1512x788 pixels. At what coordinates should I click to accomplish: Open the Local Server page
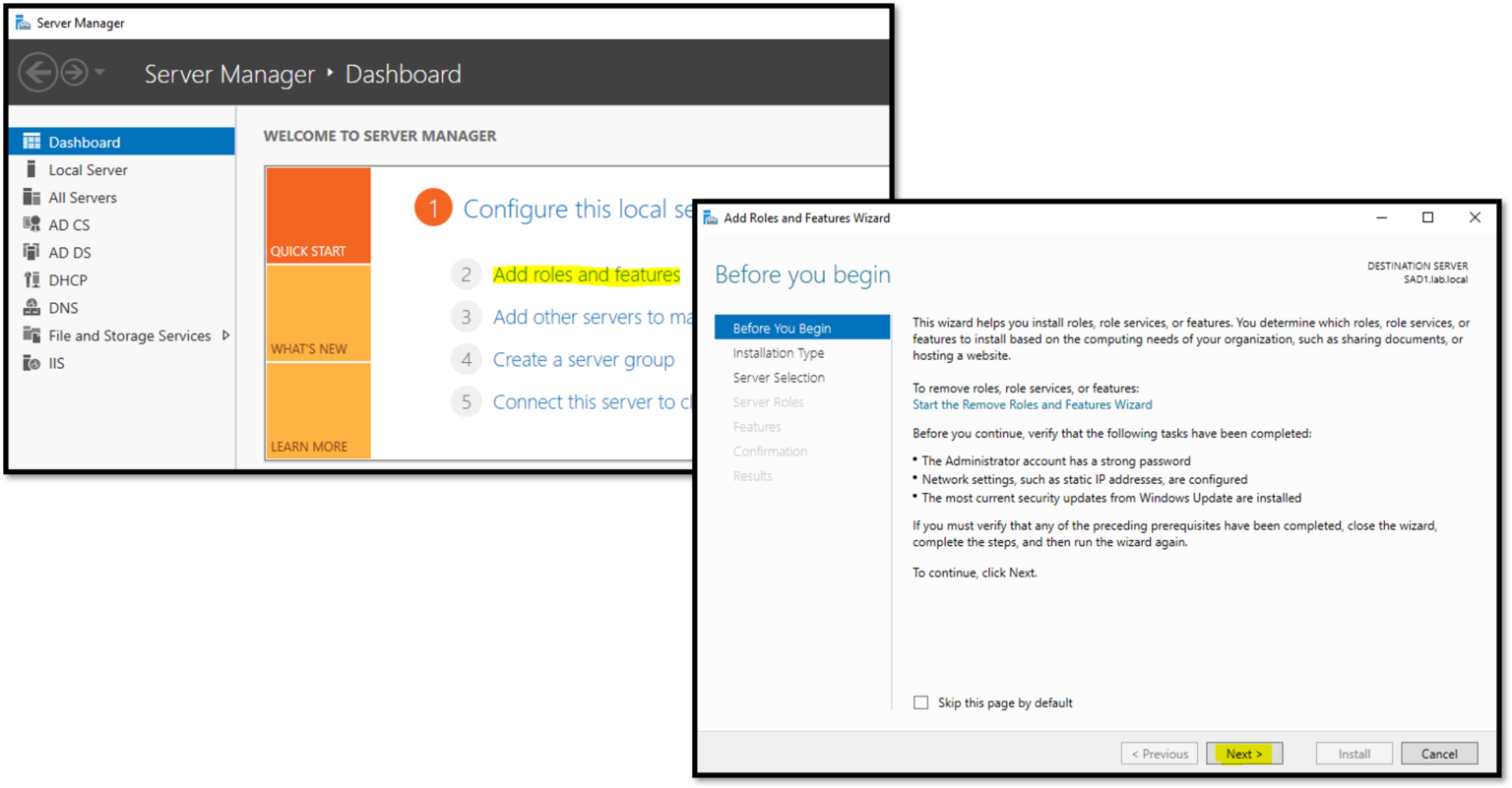[31, 169]
